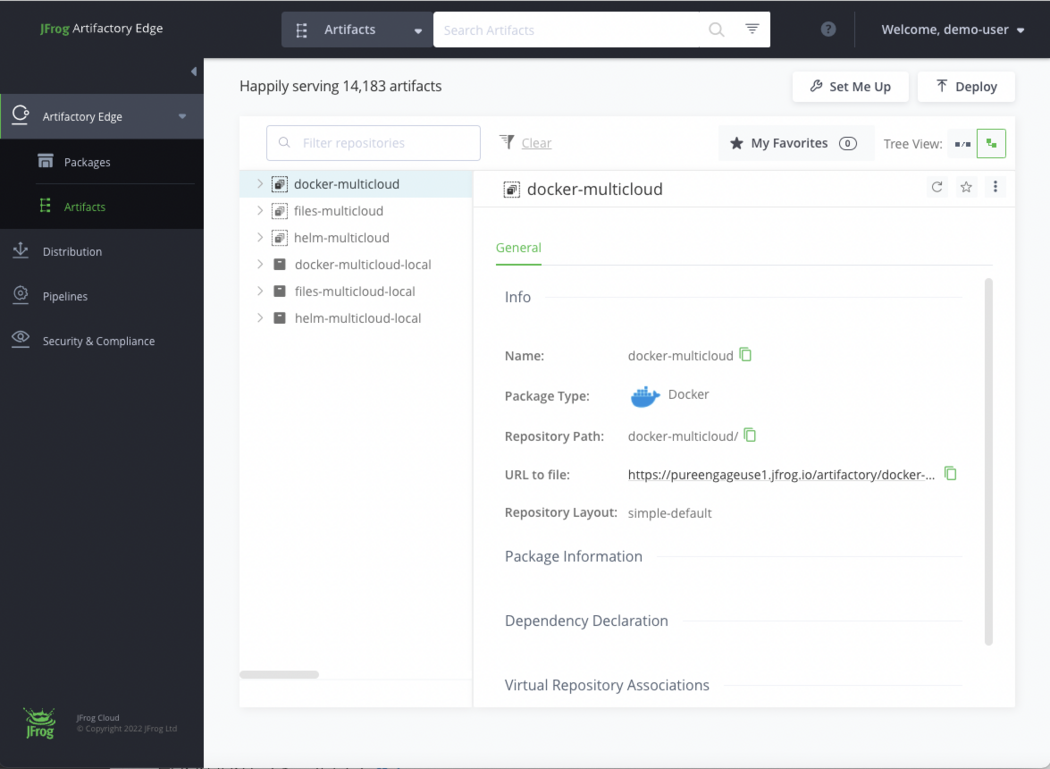Expand the helm-multicloud tree node
The image size is (1050, 769).
260,237
